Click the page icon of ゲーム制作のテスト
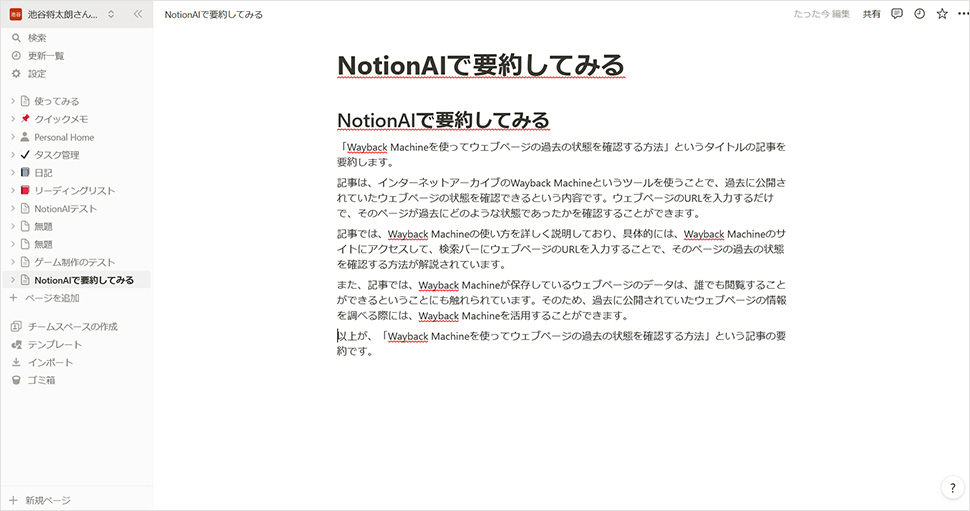This screenshot has height=511, width=970. pos(25,262)
